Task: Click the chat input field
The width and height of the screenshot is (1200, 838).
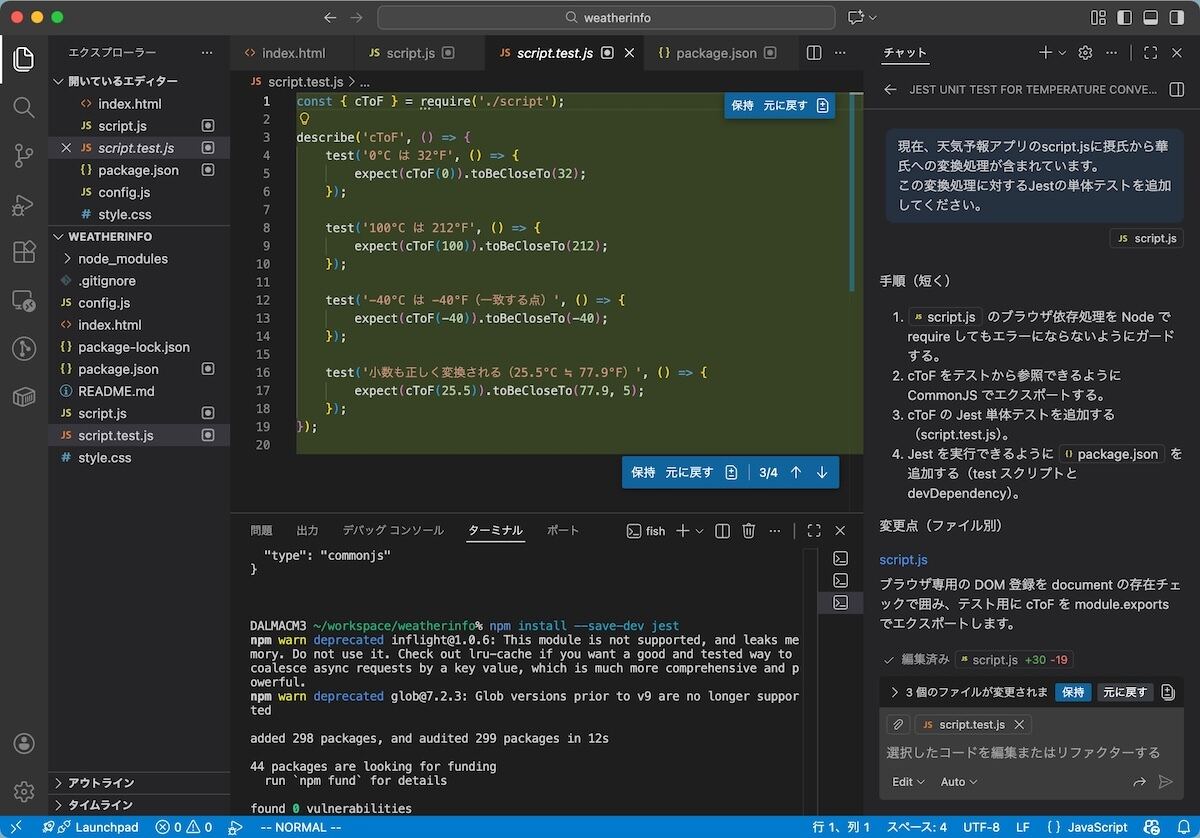Action: [x=1020, y=753]
